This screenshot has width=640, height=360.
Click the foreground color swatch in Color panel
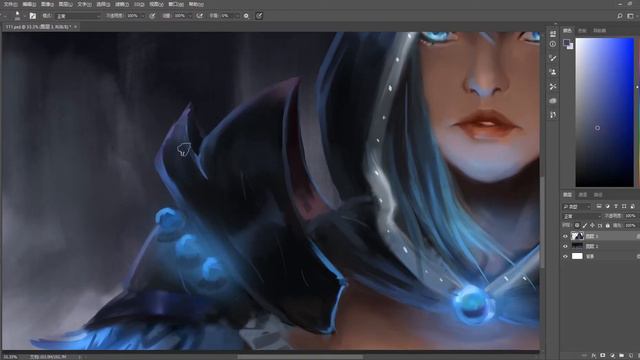point(566,42)
